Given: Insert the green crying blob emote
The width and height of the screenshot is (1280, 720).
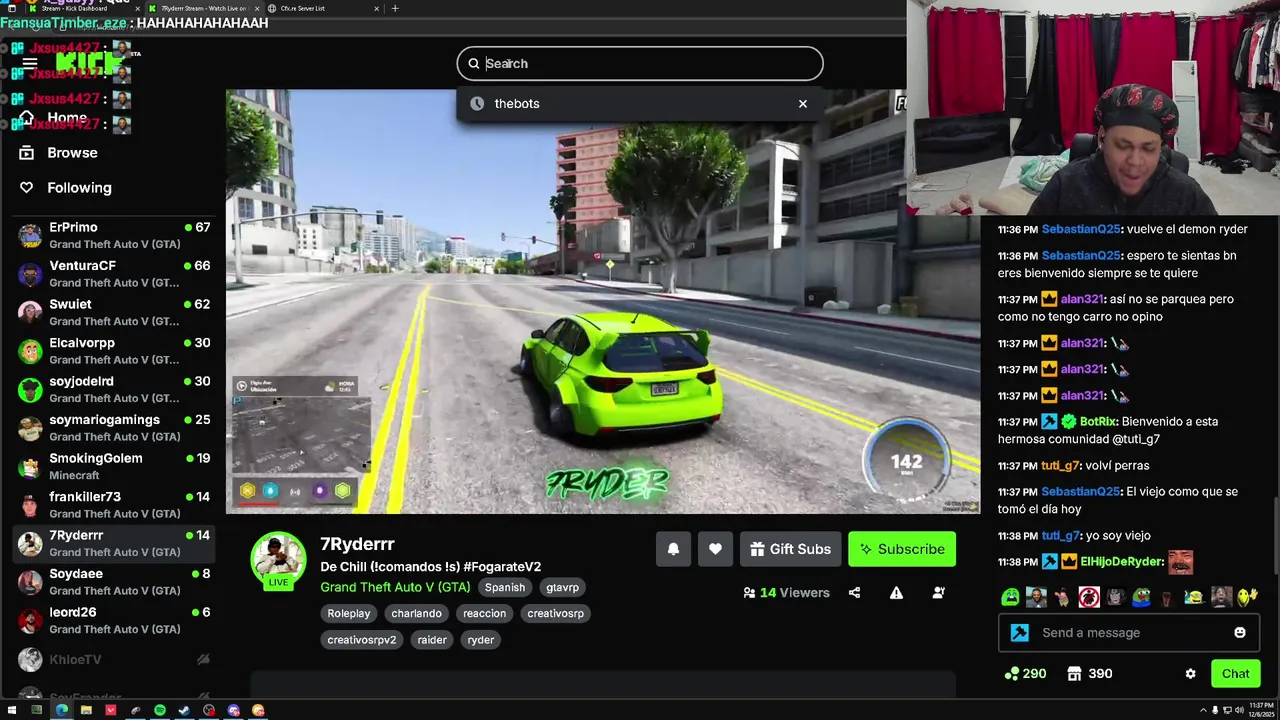Looking at the screenshot, I should [1010, 598].
